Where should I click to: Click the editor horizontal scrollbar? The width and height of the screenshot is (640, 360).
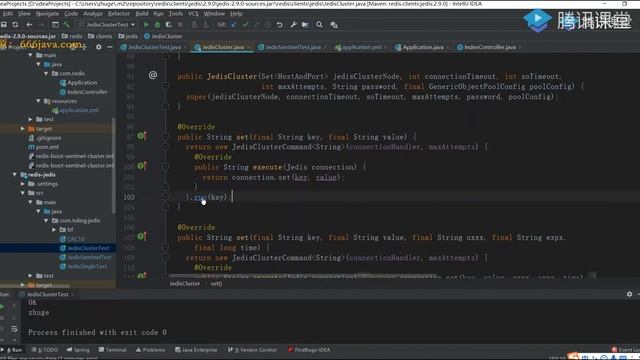pyautogui.click(x=302, y=276)
